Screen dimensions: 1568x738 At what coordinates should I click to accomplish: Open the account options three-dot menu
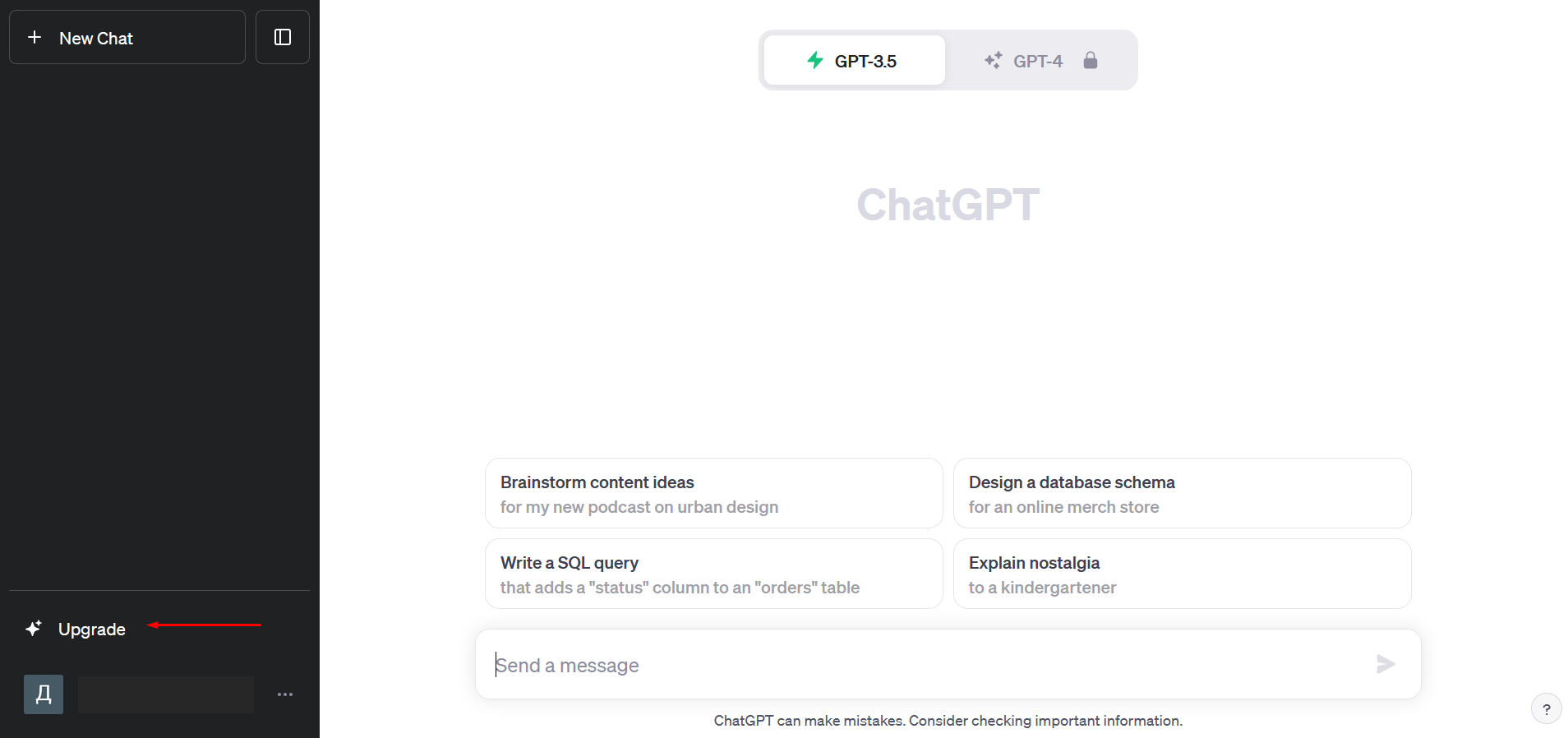[x=285, y=694]
